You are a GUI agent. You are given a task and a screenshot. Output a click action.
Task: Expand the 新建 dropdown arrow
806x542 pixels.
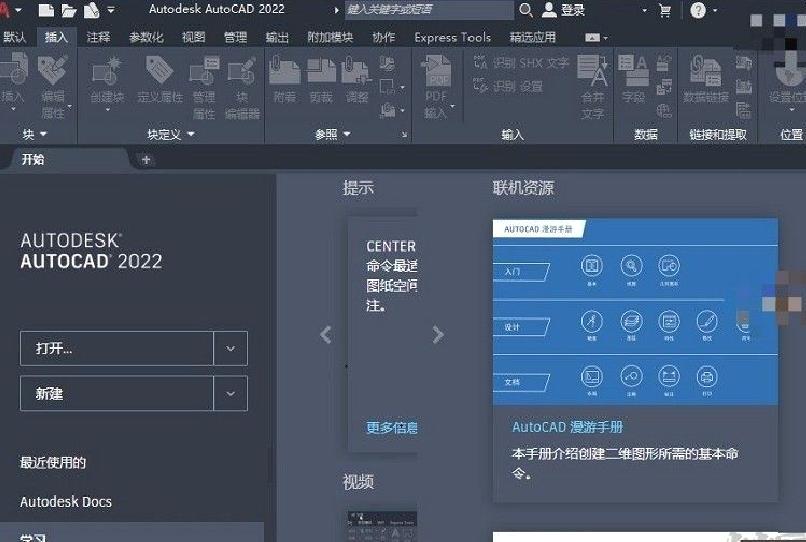(230, 393)
